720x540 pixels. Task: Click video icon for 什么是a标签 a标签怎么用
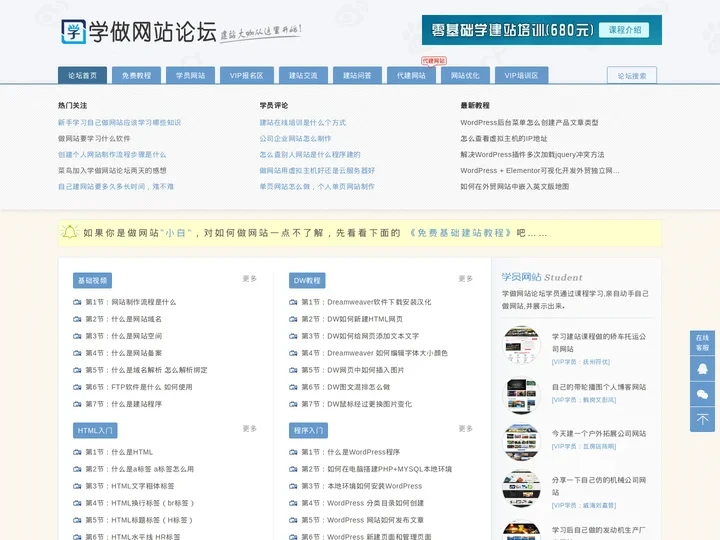[77, 469]
